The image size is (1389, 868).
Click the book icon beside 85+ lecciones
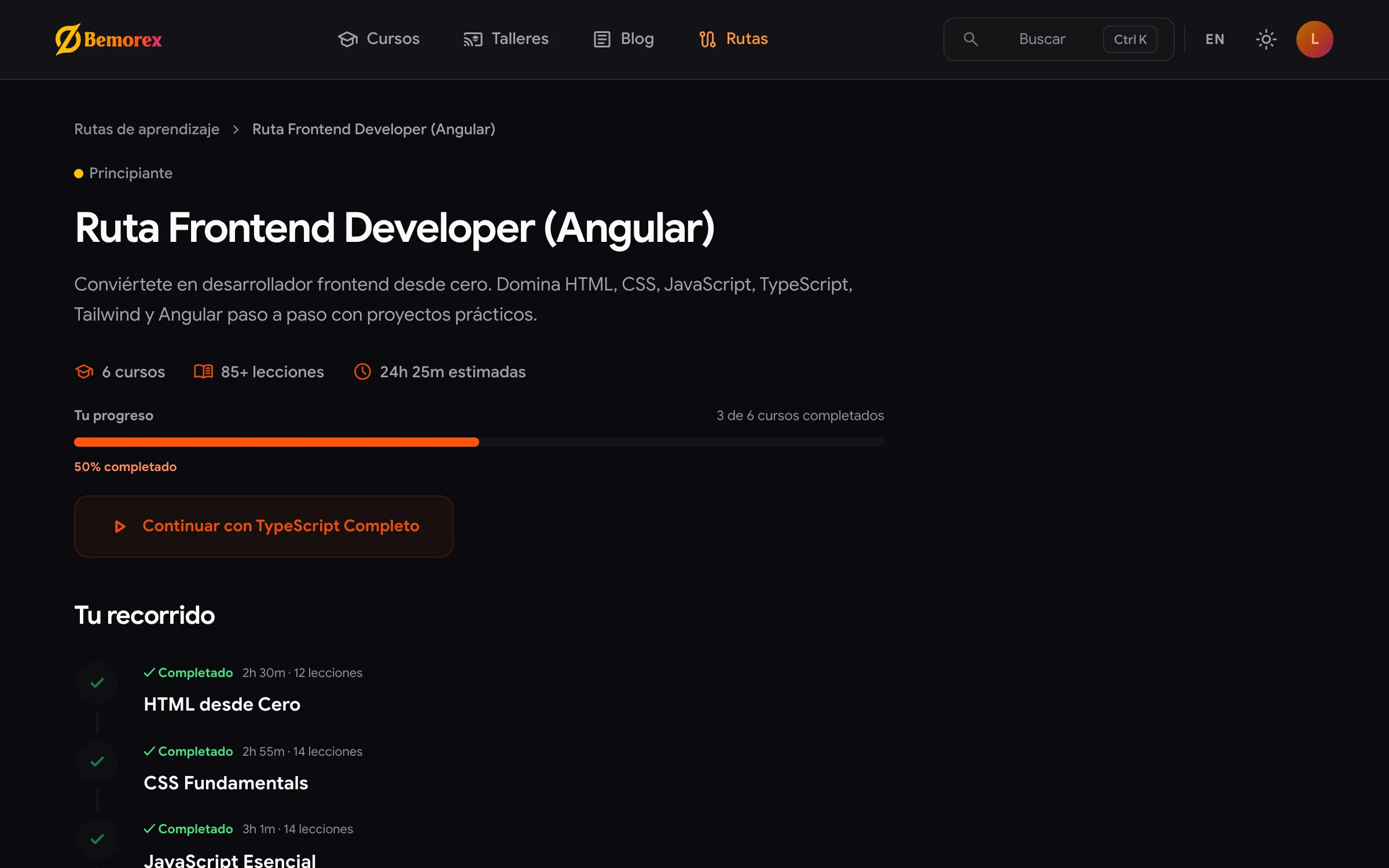point(203,372)
